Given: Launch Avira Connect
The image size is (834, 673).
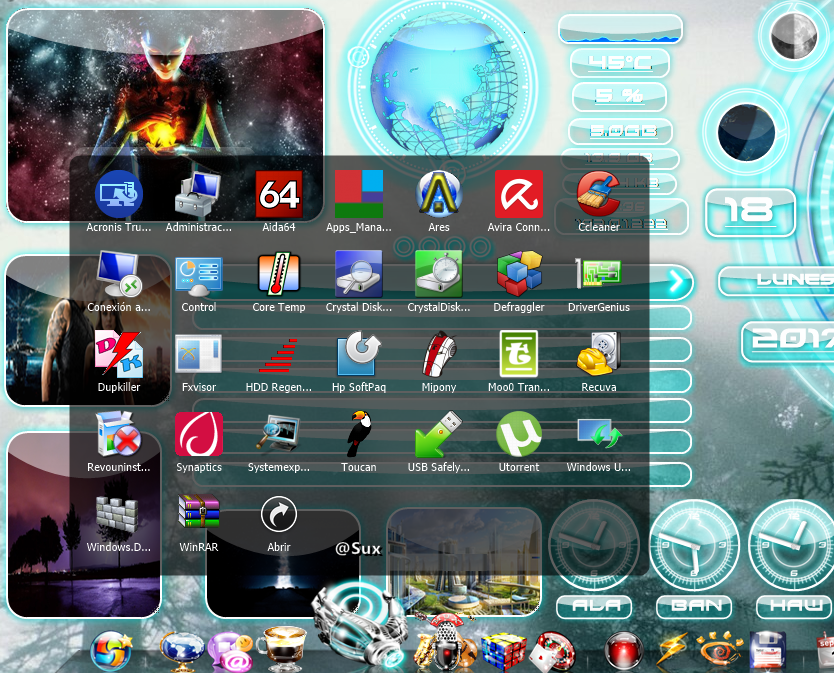Looking at the screenshot, I should click(x=519, y=196).
